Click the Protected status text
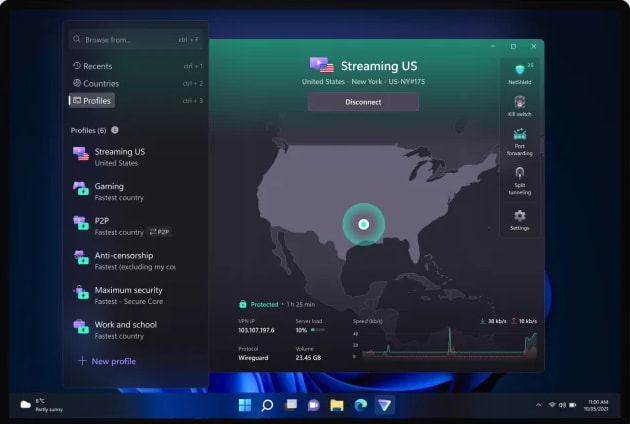The width and height of the screenshot is (630, 424). click(x=264, y=304)
